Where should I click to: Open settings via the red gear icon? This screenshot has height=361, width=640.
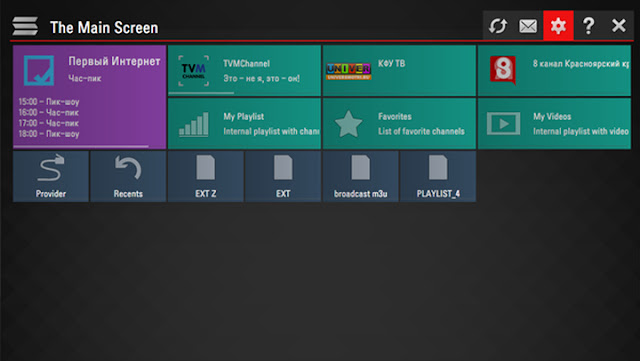coord(558,26)
